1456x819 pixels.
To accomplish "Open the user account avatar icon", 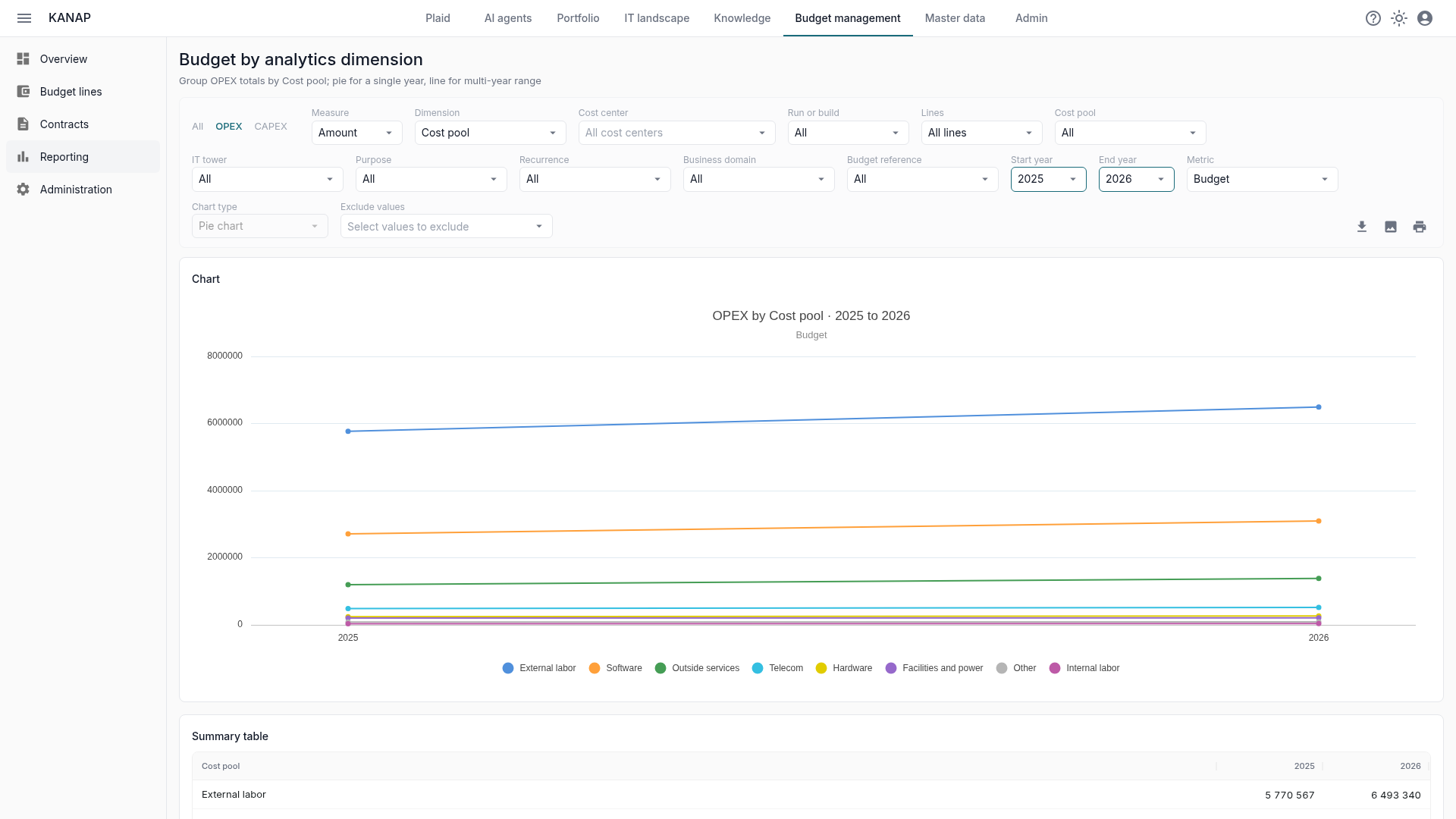I will [1425, 18].
